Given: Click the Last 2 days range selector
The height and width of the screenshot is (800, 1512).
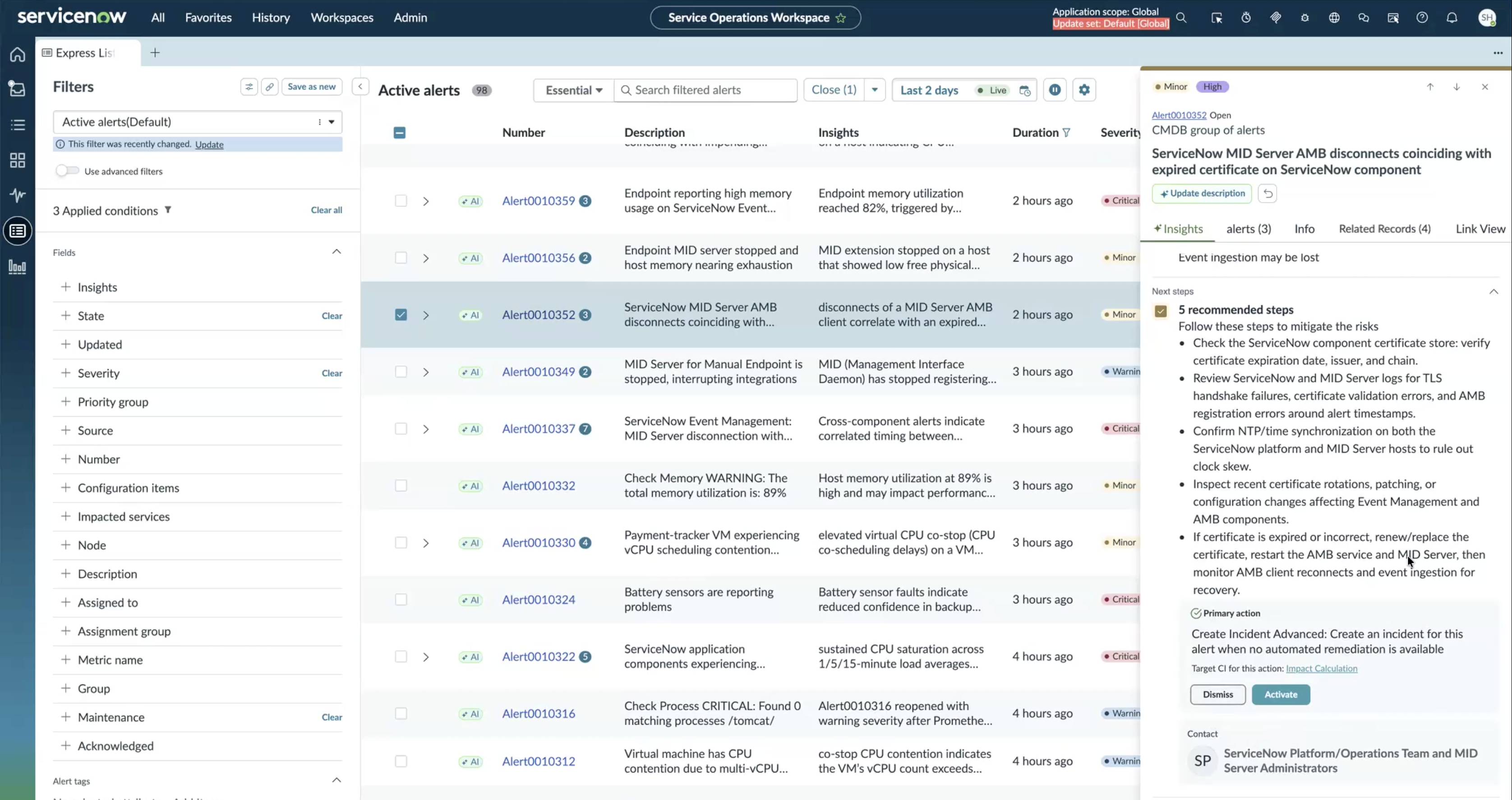Looking at the screenshot, I should 929,90.
